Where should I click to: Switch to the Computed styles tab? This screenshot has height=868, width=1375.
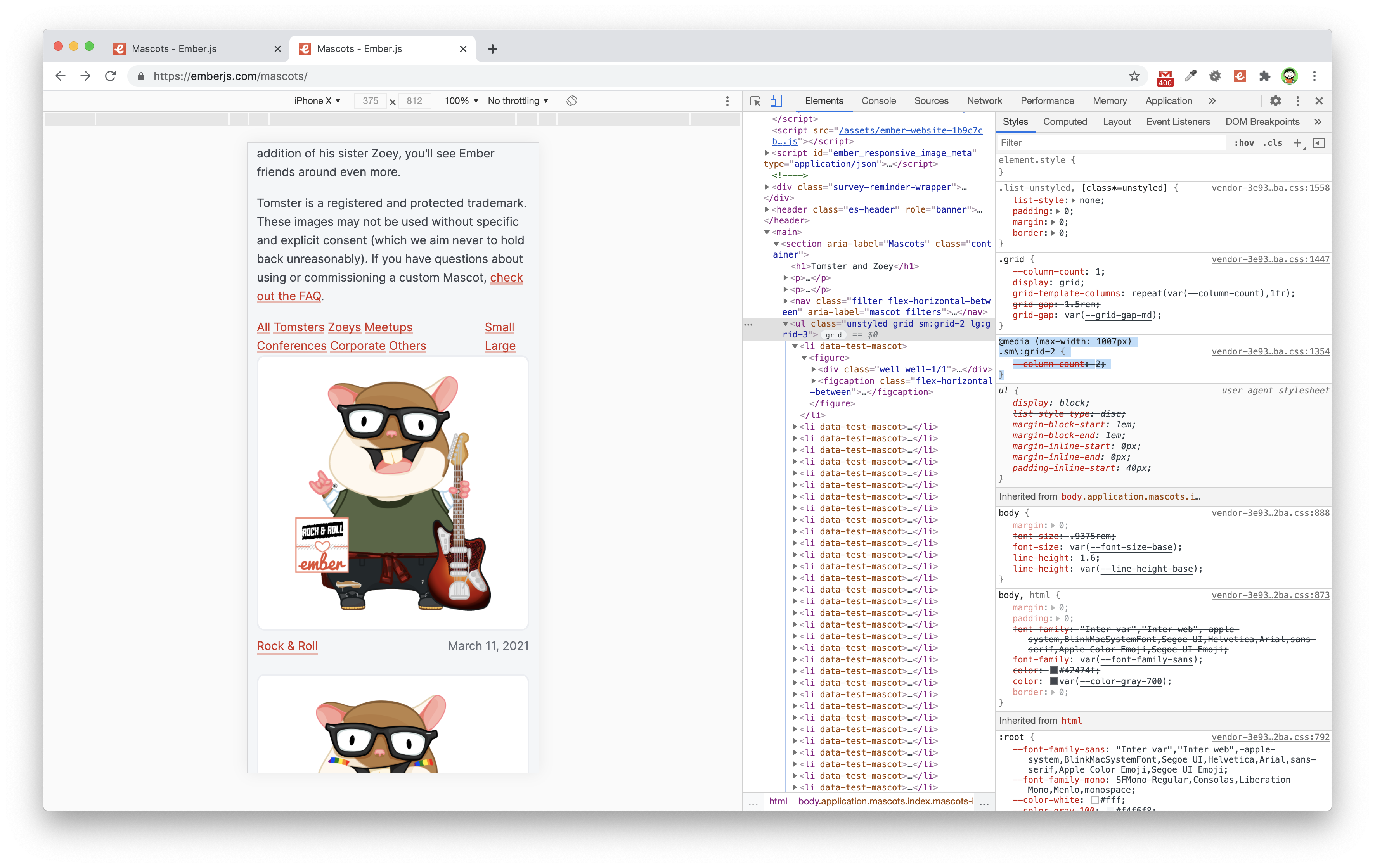click(x=1065, y=121)
